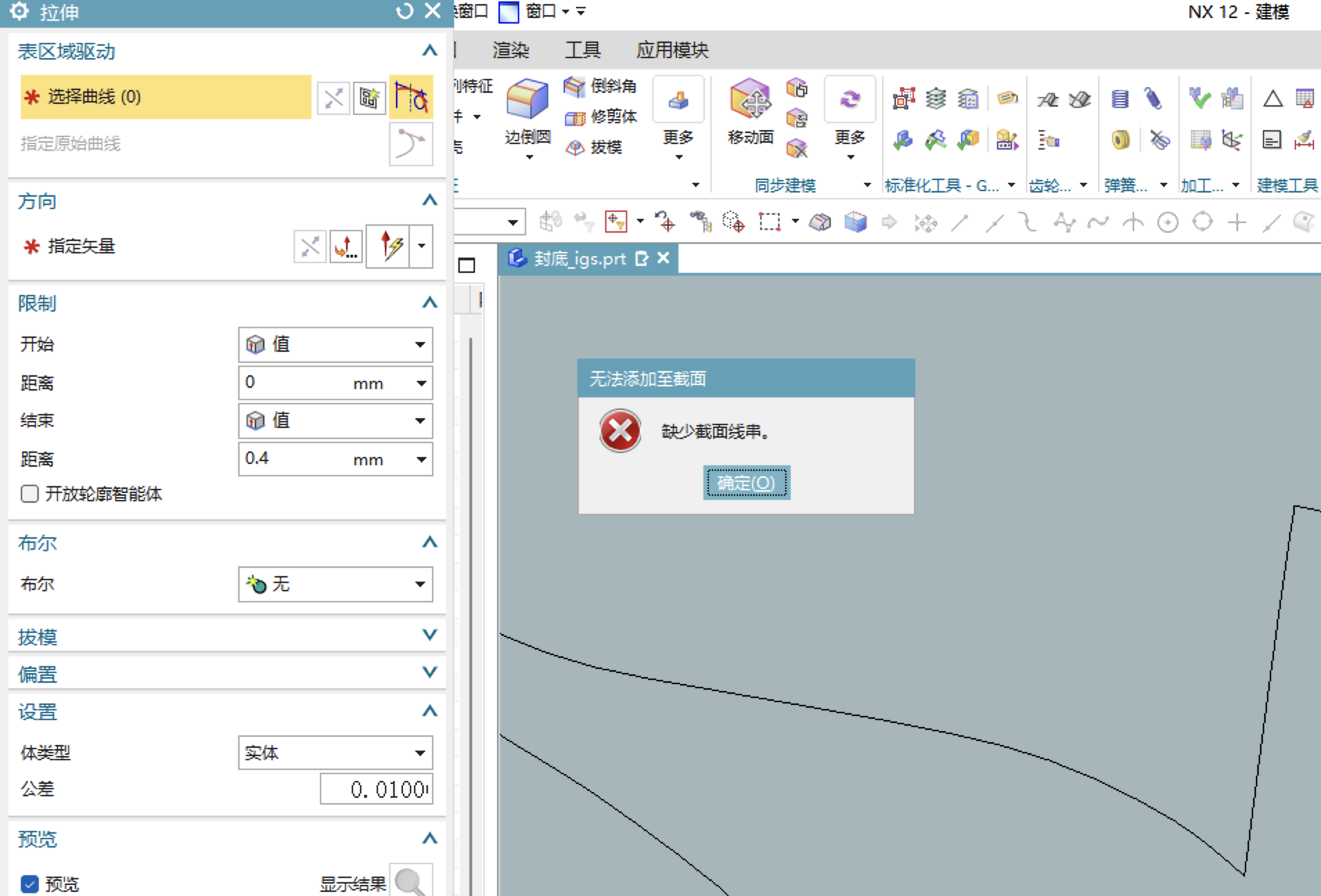Click the inferred vector icon
Screen dimensions: 1321x896
pyautogui.click(x=388, y=246)
